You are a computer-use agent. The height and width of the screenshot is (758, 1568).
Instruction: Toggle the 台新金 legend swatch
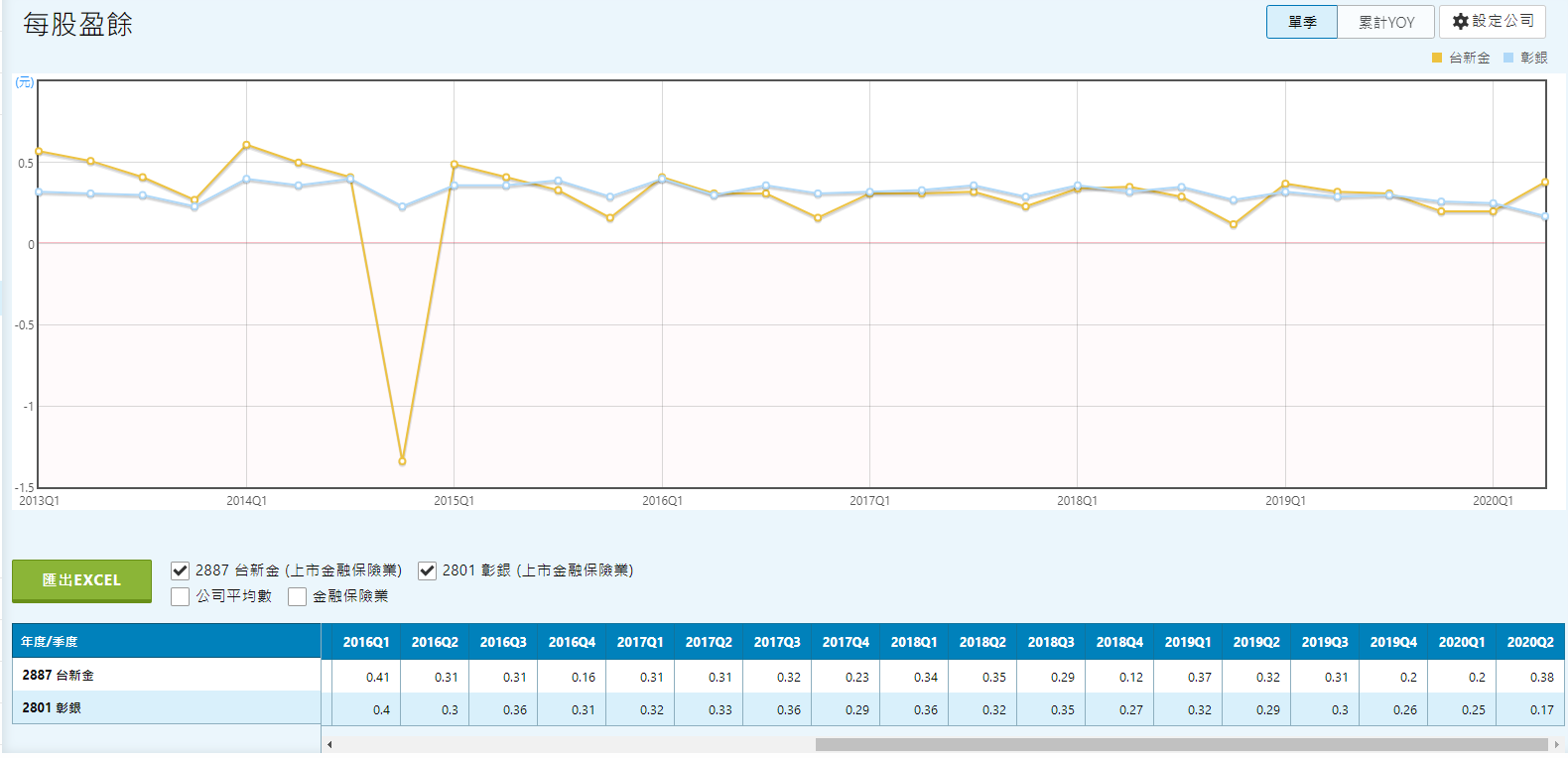[x=1437, y=58]
